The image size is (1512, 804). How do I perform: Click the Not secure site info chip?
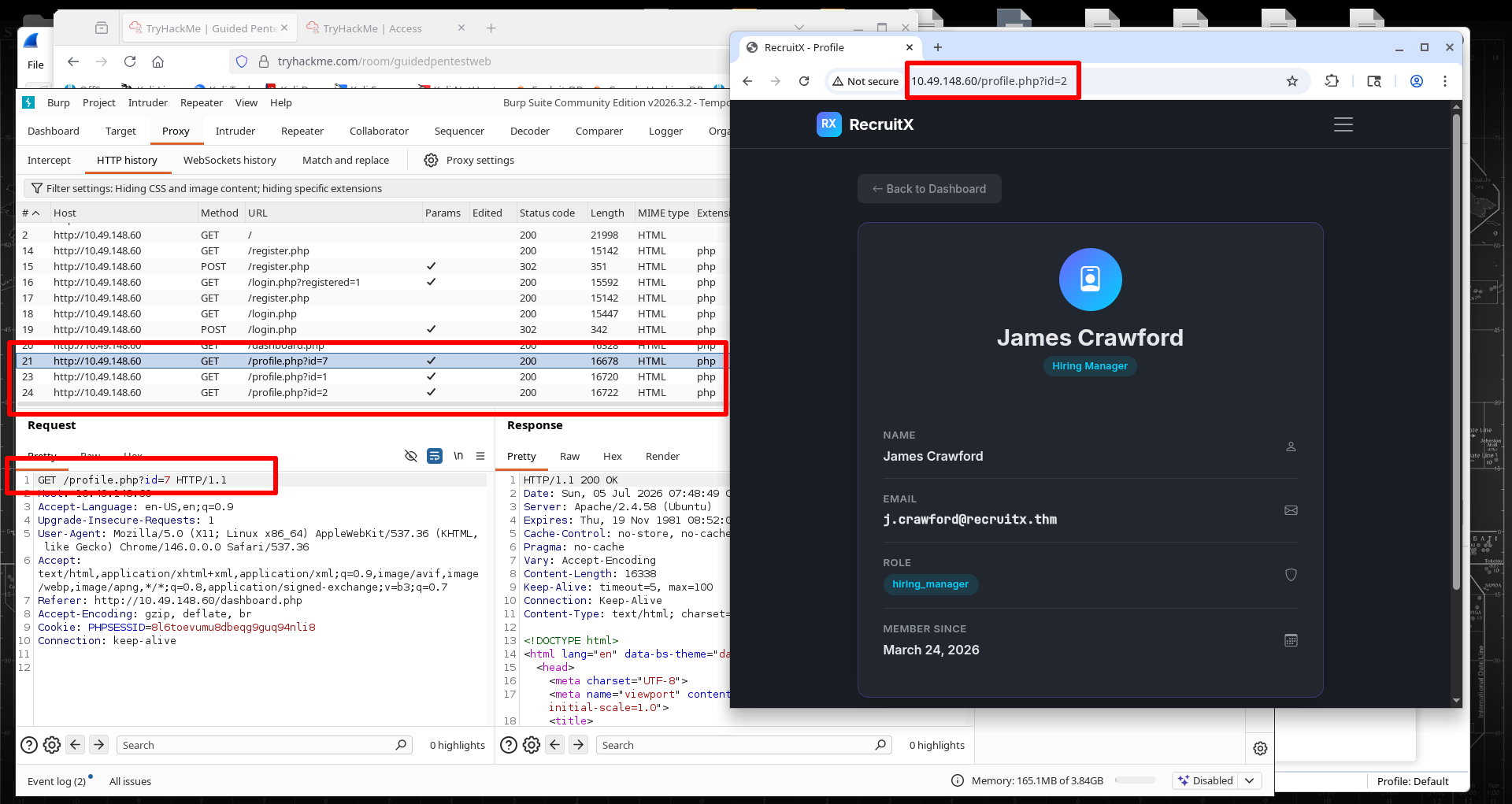coord(865,81)
